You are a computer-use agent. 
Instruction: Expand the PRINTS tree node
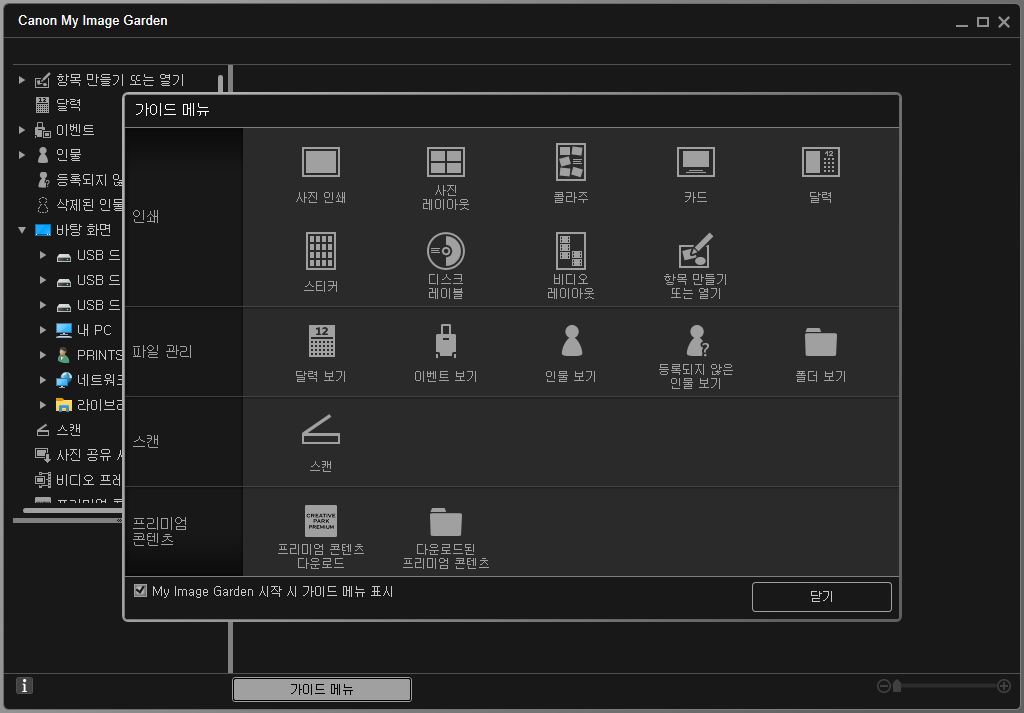tap(42, 355)
